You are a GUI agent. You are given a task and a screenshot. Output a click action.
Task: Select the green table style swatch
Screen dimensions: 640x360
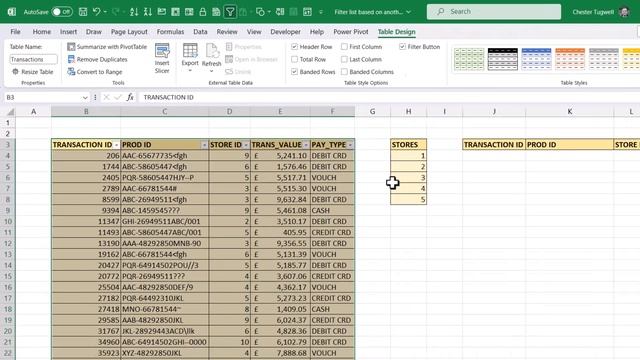pos(469,59)
